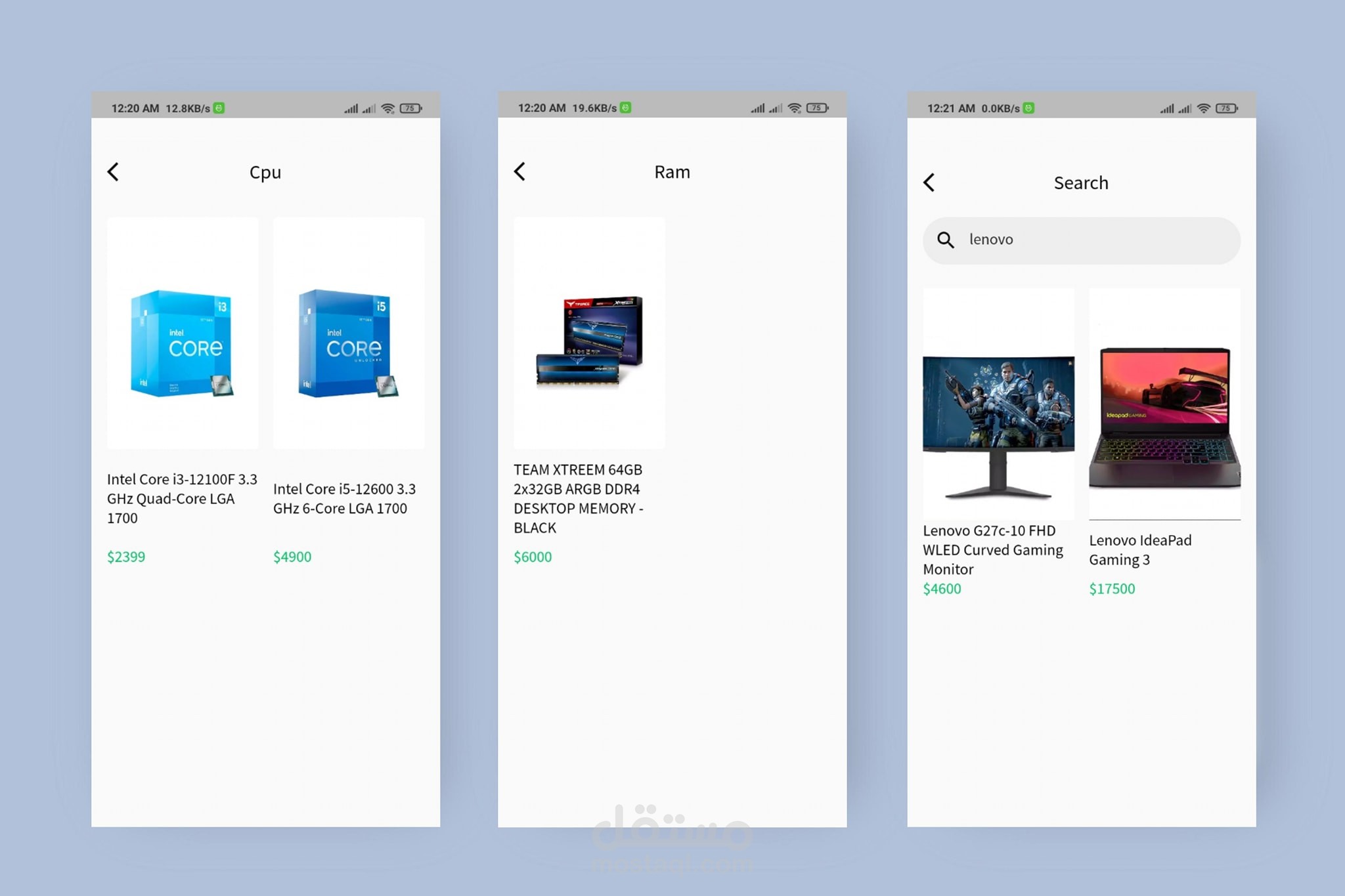1345x896 pixels.
Task: Tap the magnifier icon in search bar
Action: [x=945, y=240]
